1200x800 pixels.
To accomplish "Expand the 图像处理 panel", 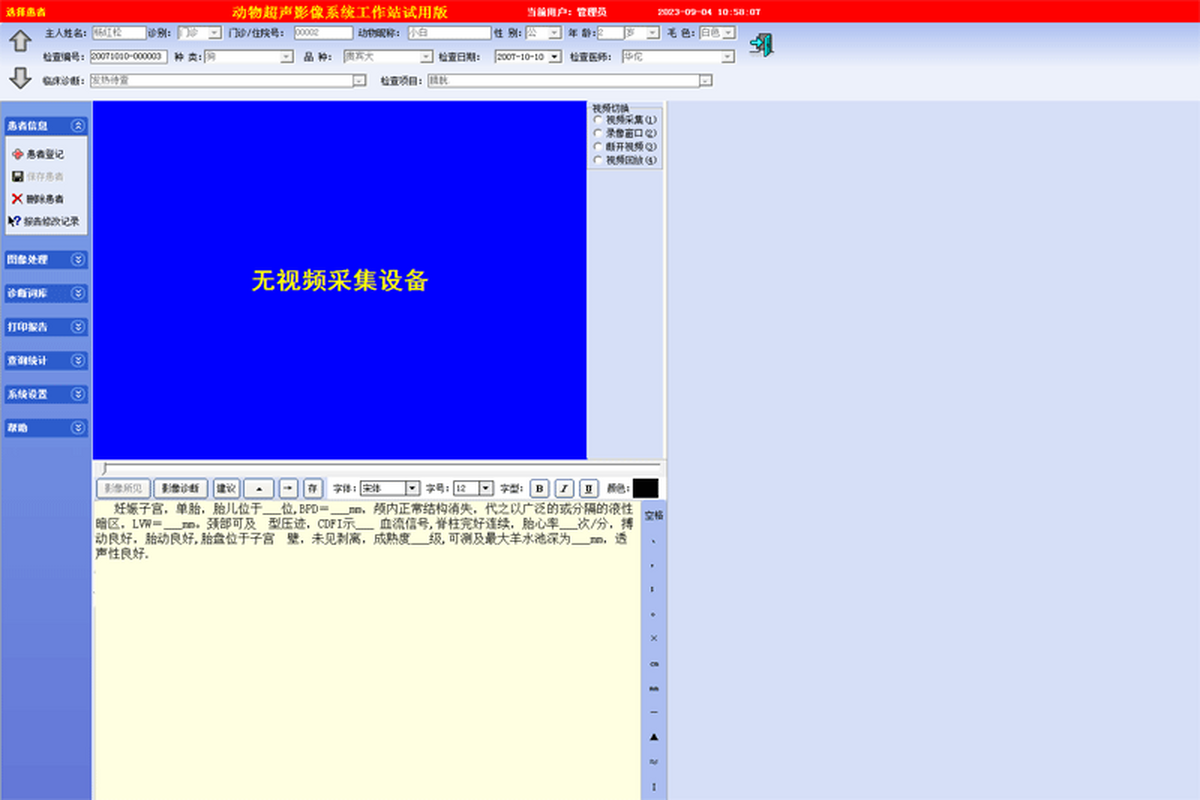I will (78, 259).
